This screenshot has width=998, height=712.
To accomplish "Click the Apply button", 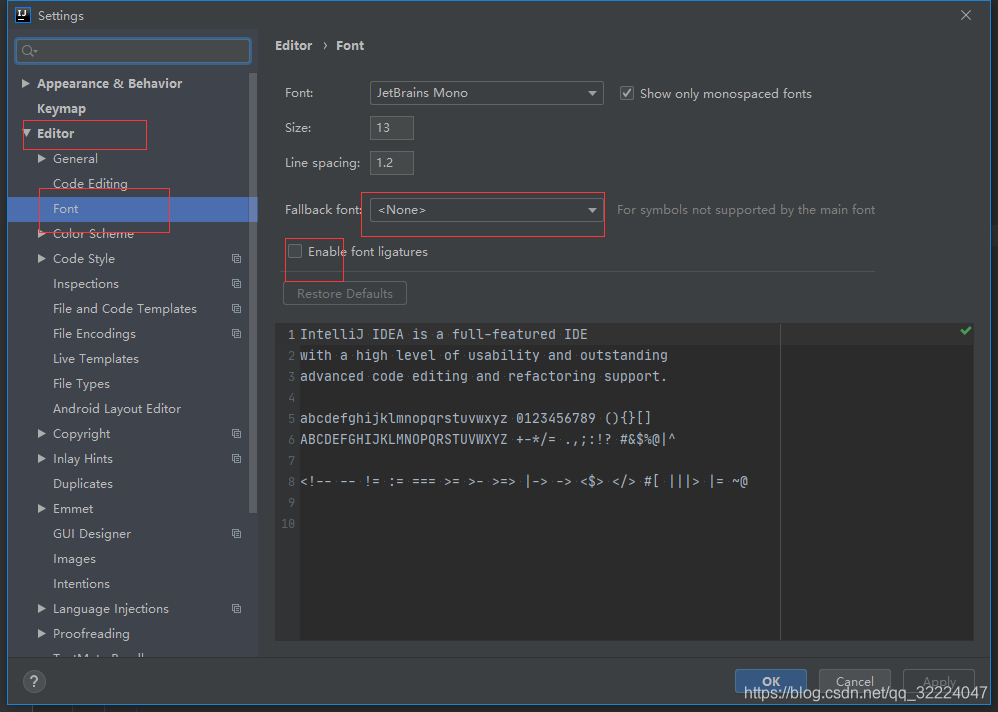I will (939, 681).
